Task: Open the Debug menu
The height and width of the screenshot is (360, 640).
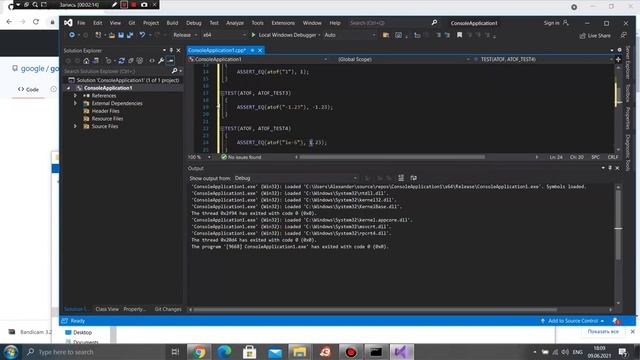Action: click(x=194, y=23)
